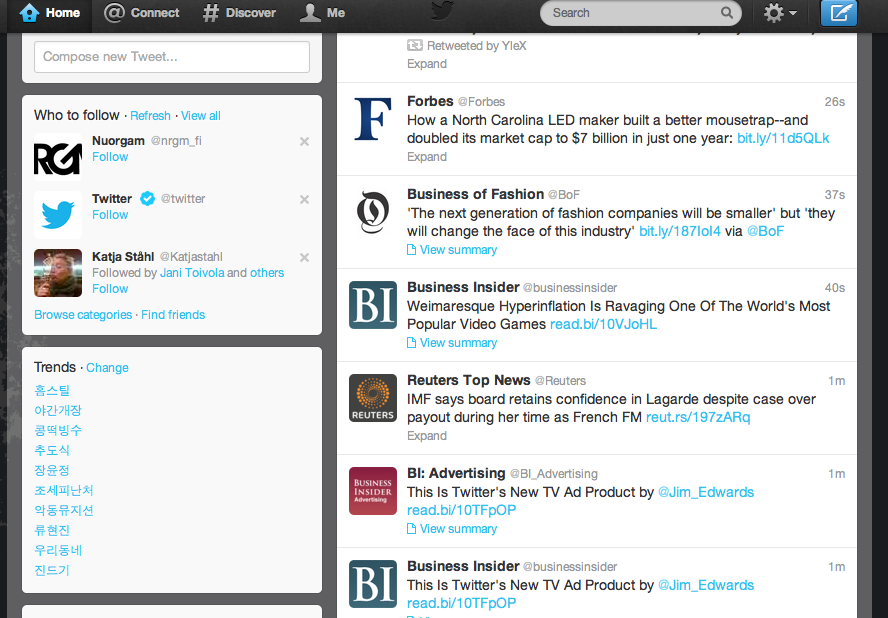Screen dimensions: 888x618
Task: Open the Discover tab
Action: pyautogui.click(x=239, y=13)
